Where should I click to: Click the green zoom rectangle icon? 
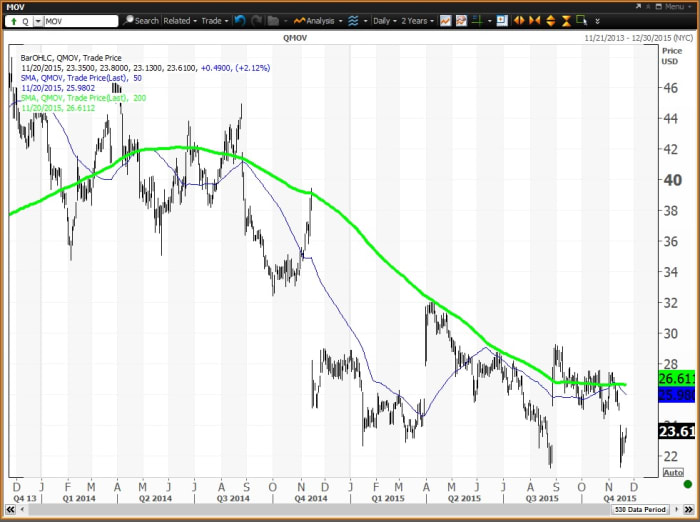pos(580,20)
